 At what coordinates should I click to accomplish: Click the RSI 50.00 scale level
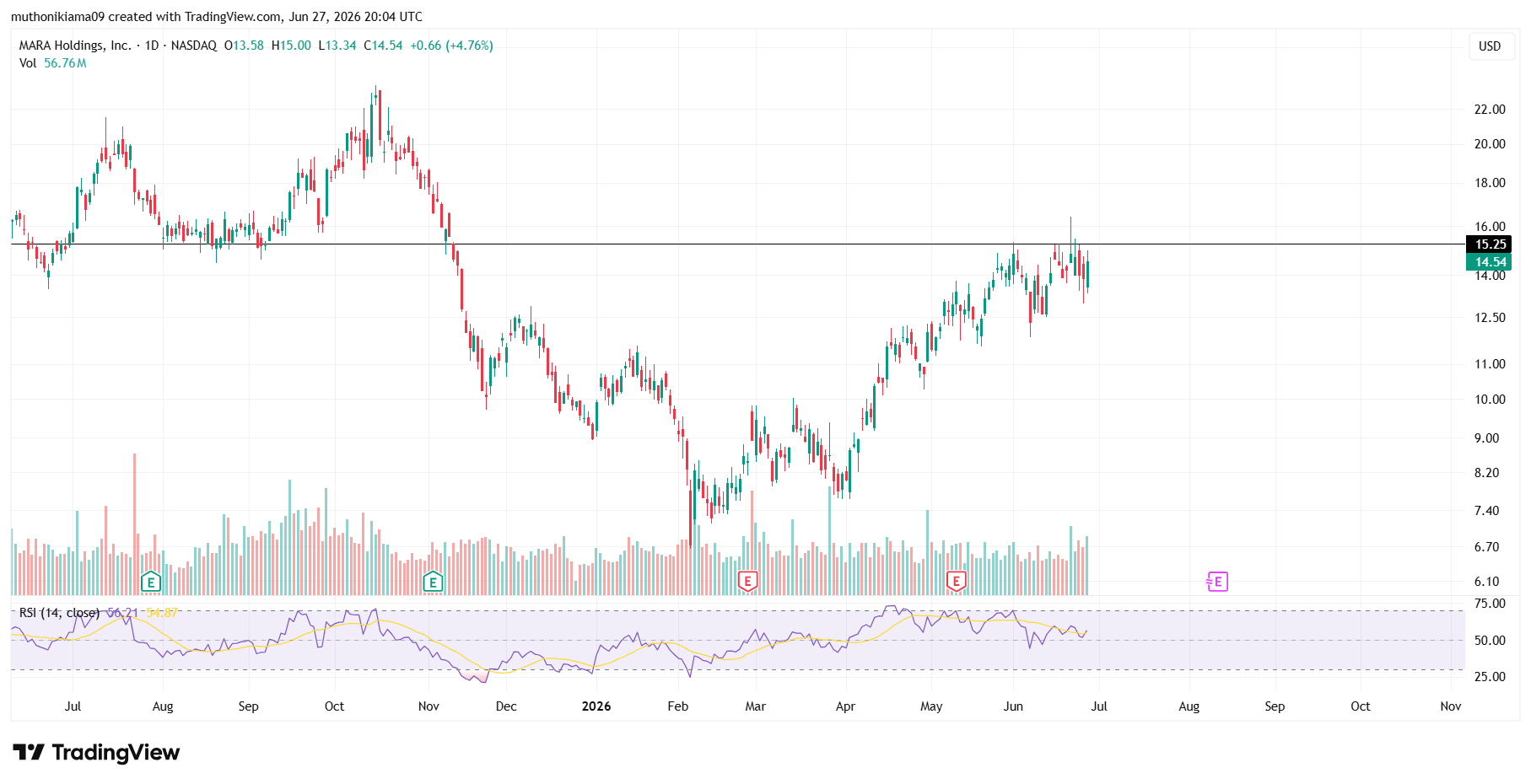1490,641
